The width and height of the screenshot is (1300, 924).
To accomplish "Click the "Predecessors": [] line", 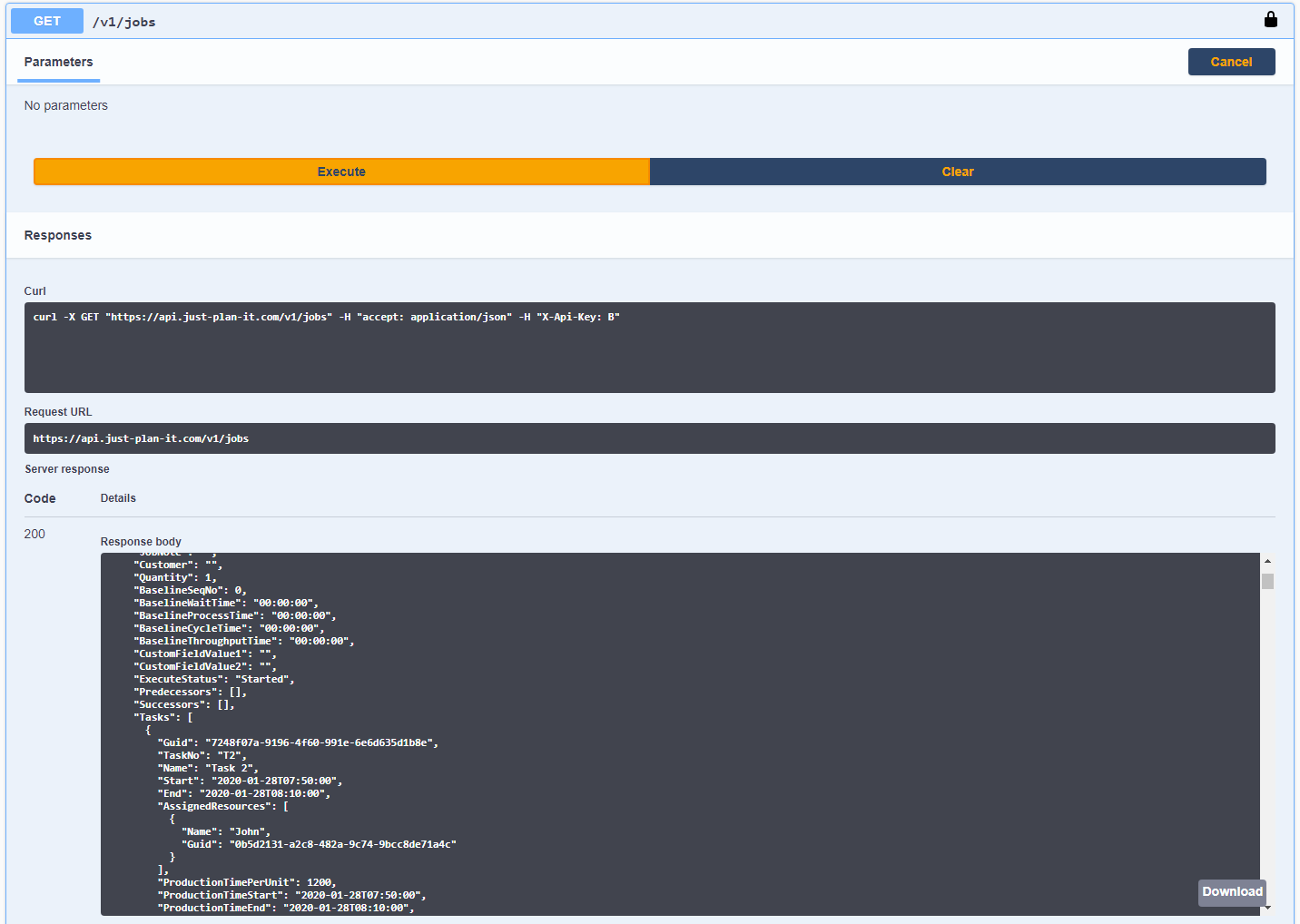I will click(x=190, y=692).
